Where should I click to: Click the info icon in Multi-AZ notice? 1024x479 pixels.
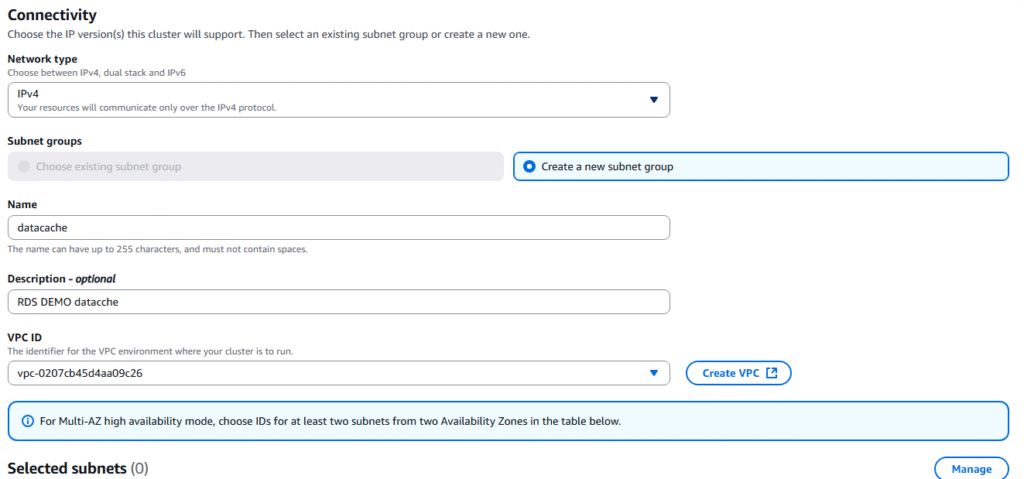pyautogui.click(x=27, y=421)
